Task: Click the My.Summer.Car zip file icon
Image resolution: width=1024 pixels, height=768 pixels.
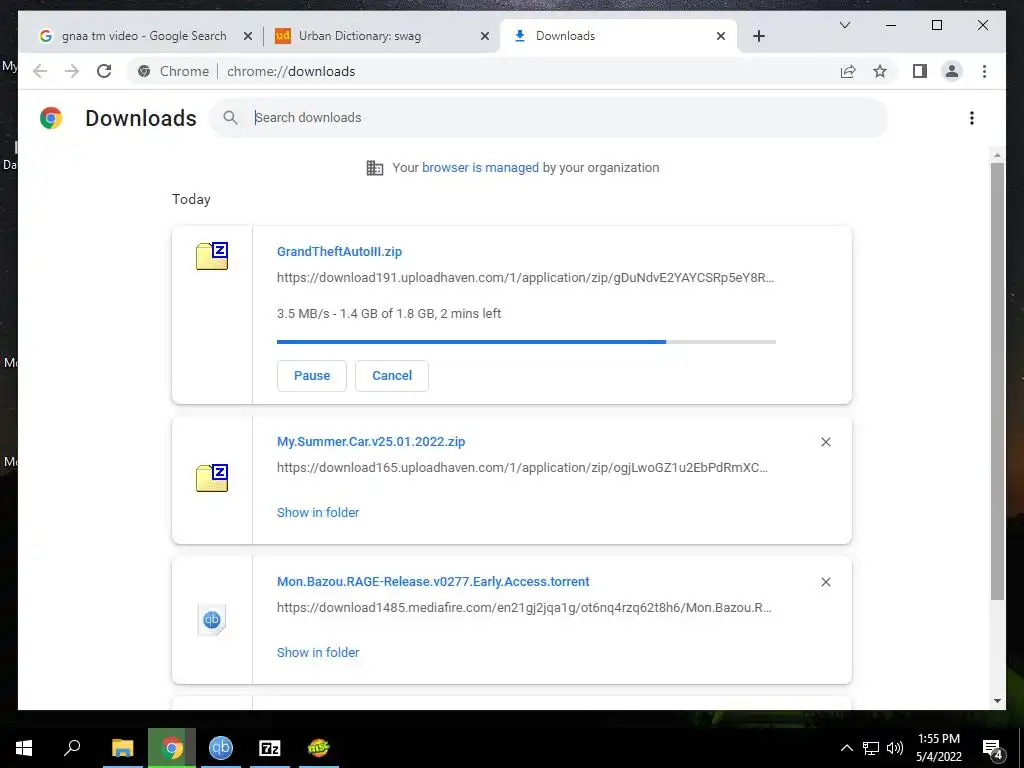Action: pyautogui.click(x=212, y=477)
